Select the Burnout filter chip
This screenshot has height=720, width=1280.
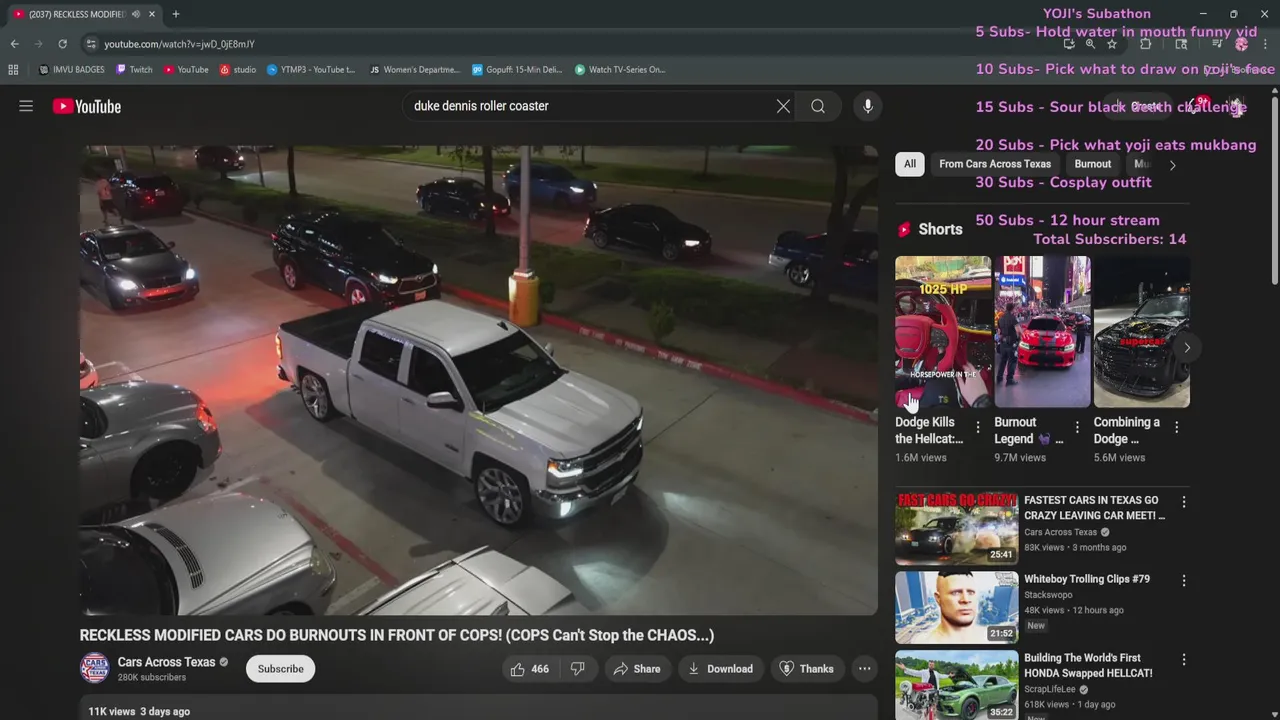(1093, 164)
